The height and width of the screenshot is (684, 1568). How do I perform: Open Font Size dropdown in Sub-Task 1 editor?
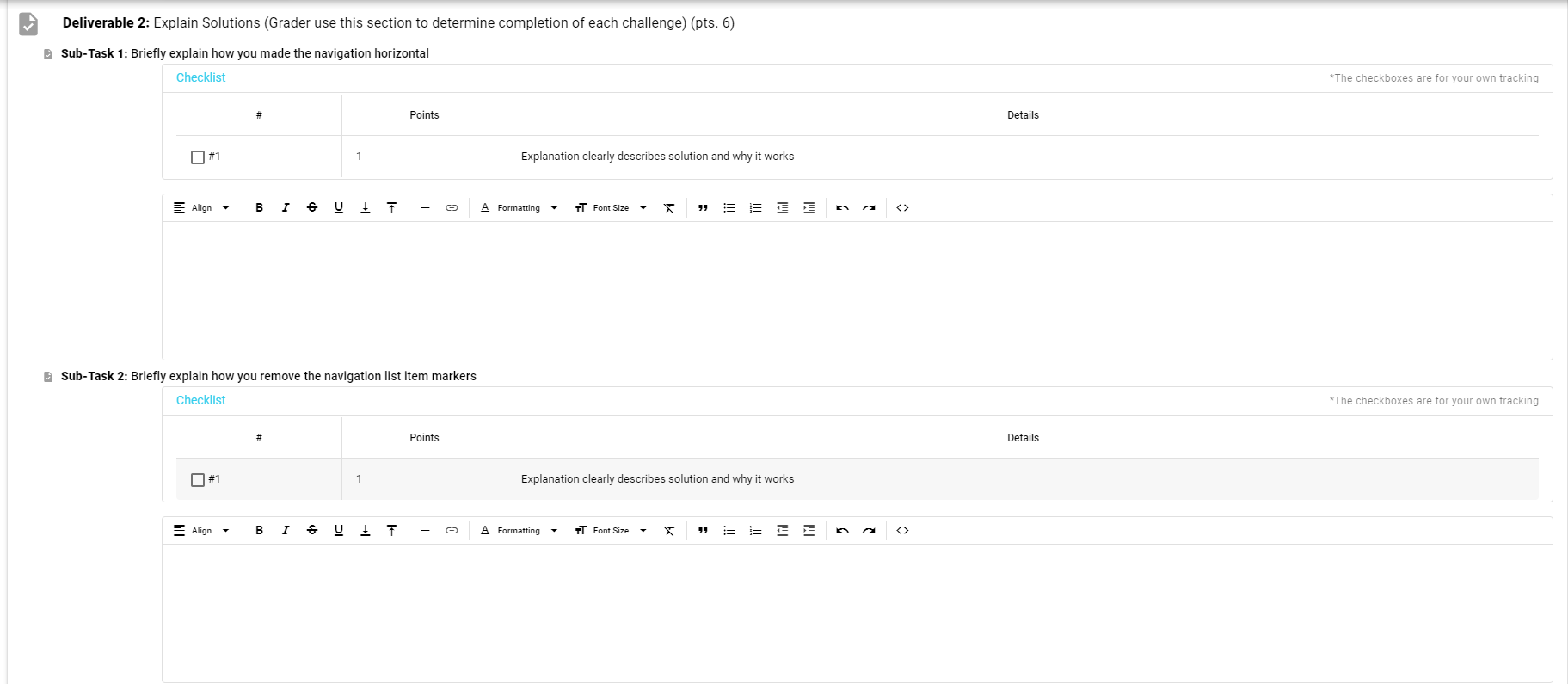tap(611, 207)
